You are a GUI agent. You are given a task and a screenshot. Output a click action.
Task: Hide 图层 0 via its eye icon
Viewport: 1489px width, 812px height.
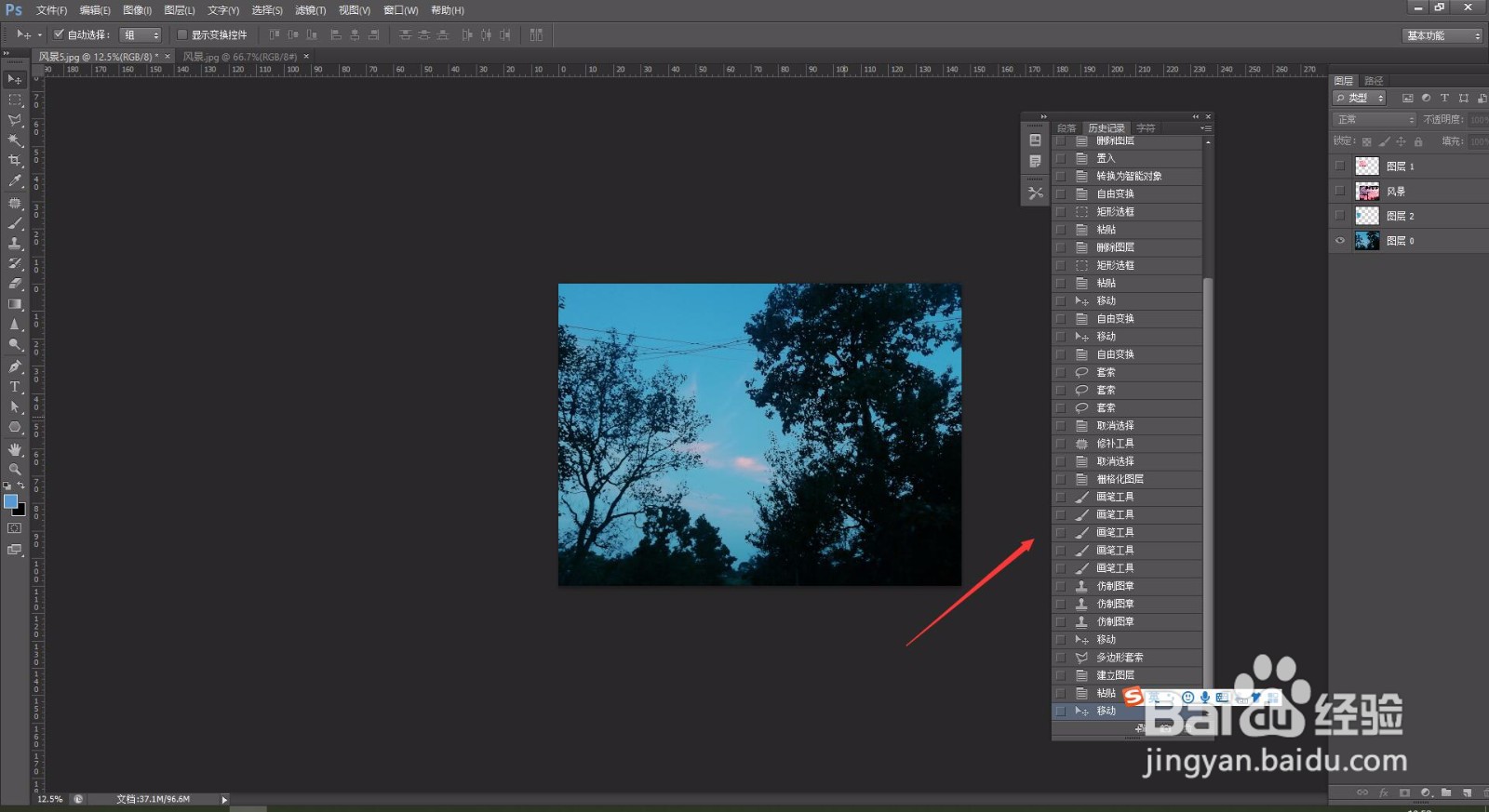[x=1340, y=241]
